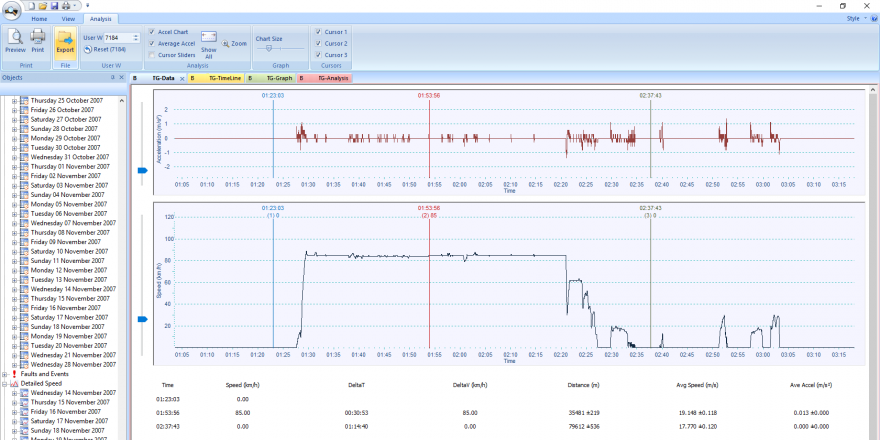Uncheck the Accel Chart checkbox

tap(151, 32)
